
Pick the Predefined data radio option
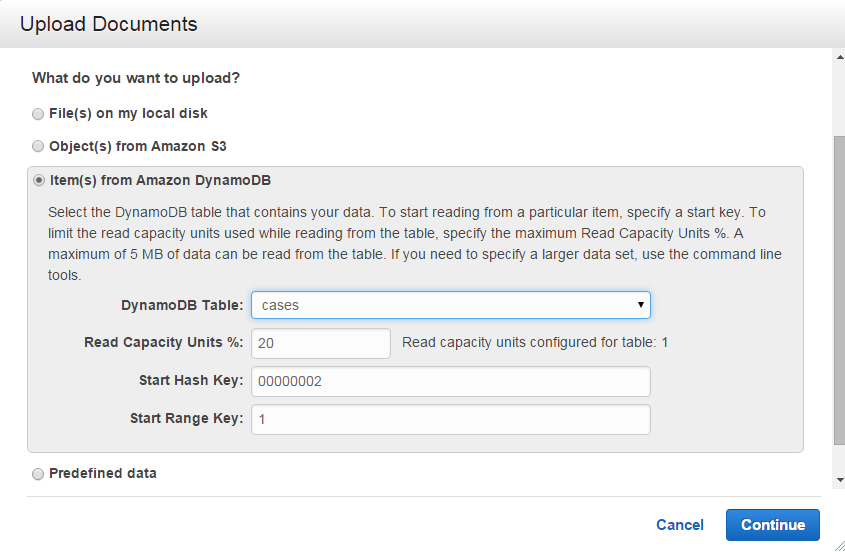click(38, 473)
